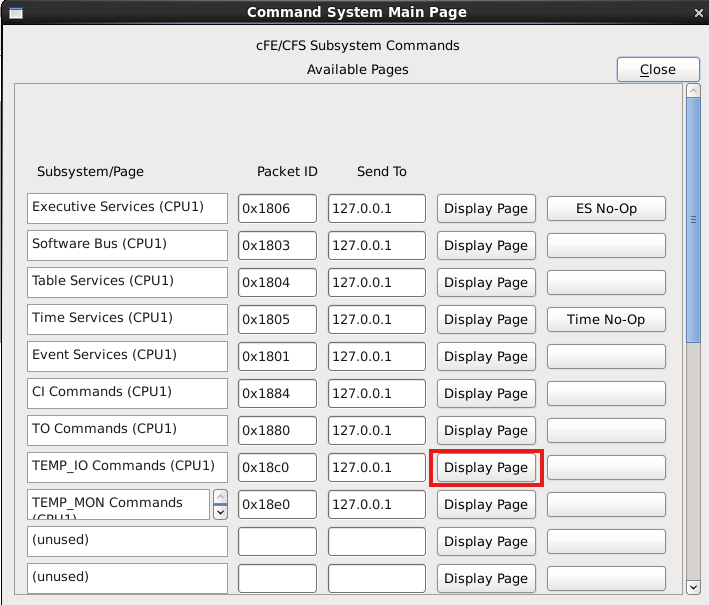Click Send To field for Table Services
This screenshot has height=605, width=709.
click(376, 283)
